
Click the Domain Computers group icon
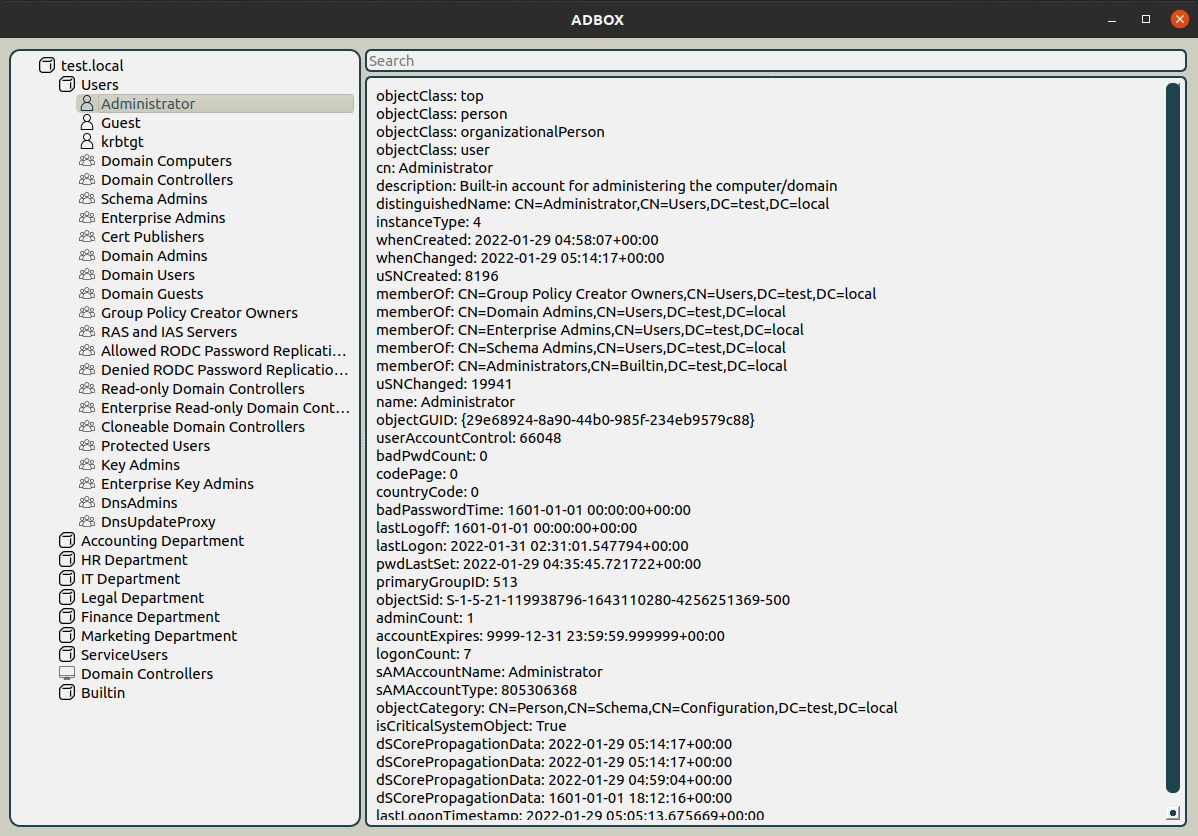pyautogui.click(x=87, y=160)
